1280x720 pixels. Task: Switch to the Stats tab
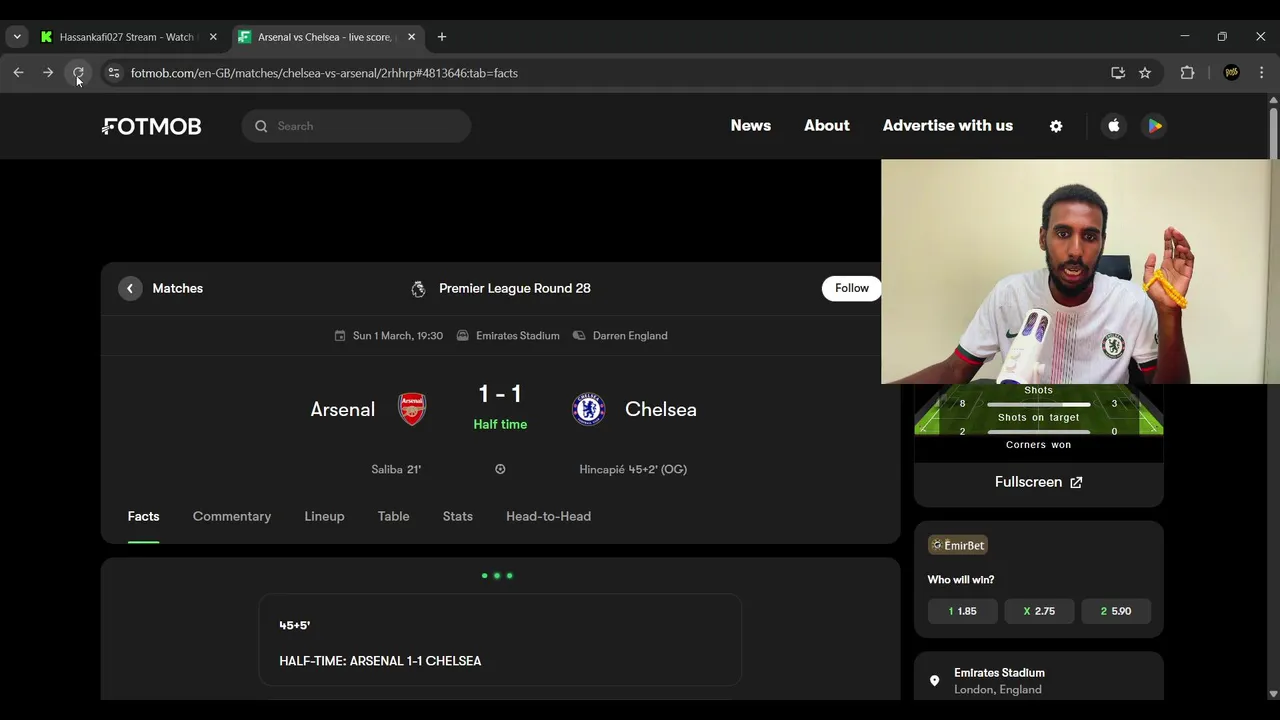click(458, 516)
